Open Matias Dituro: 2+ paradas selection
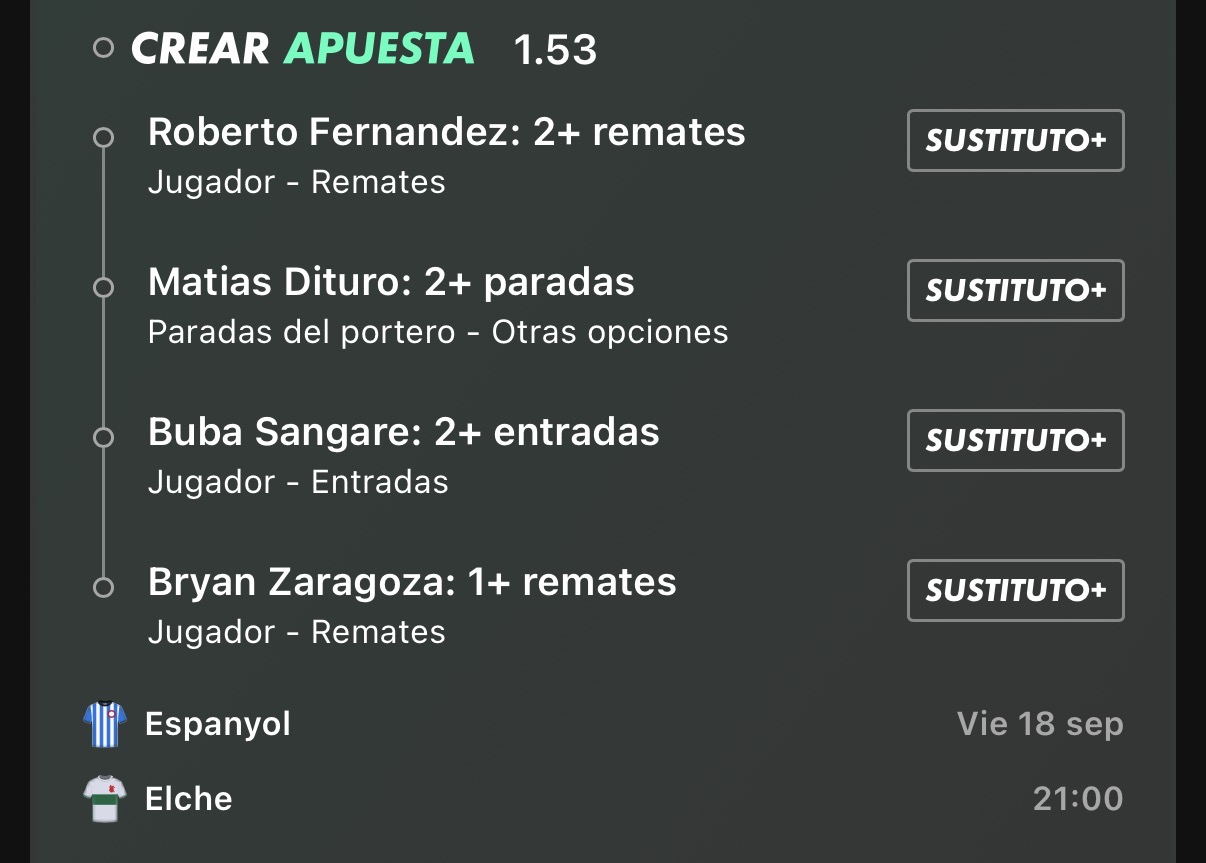 tap(391, 282)
